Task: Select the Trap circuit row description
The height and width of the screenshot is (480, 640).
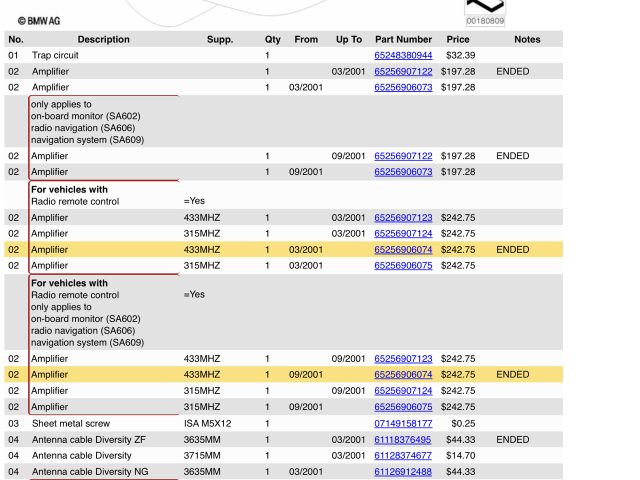Action: pos(55,55)
